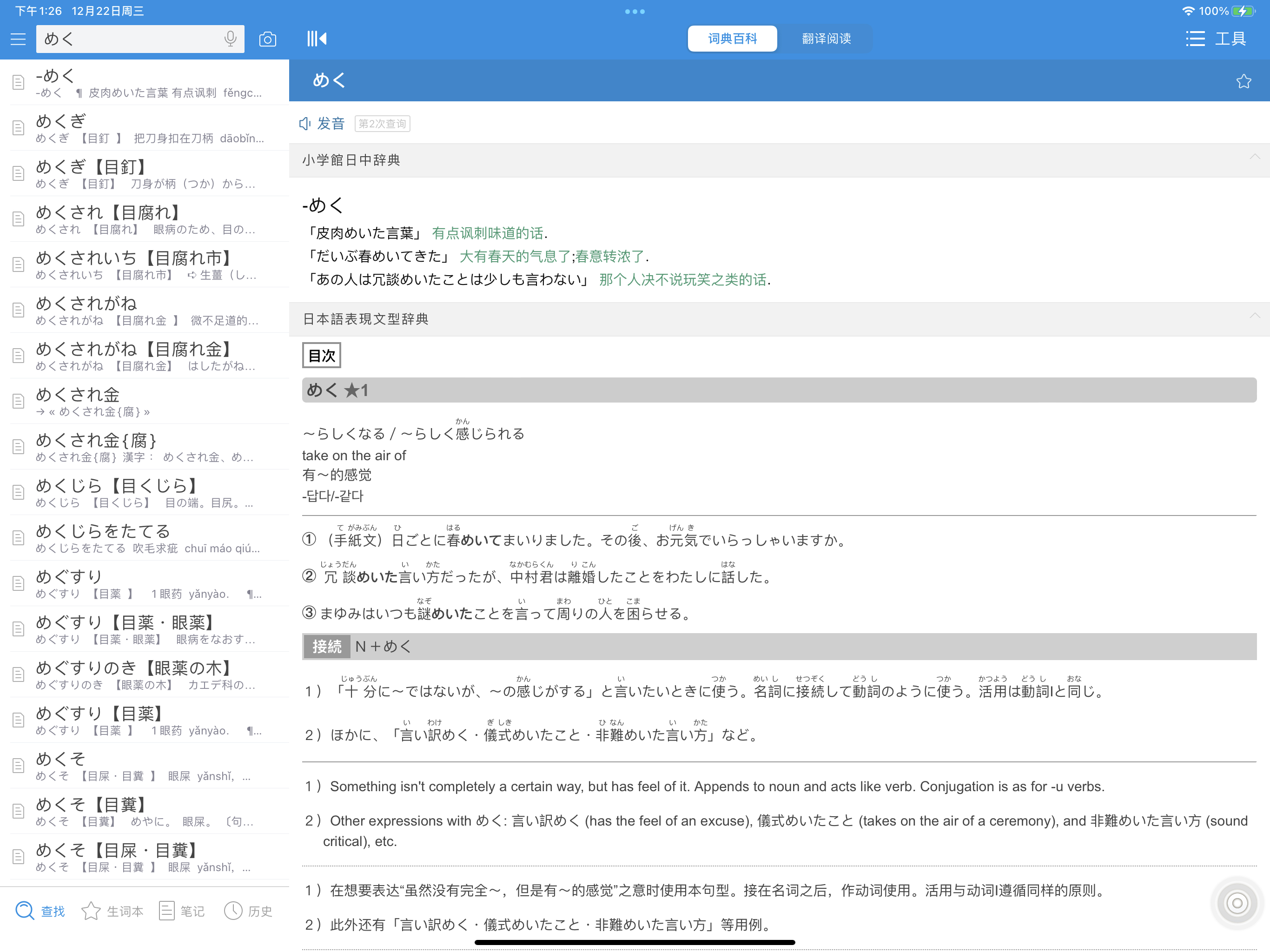The height and width of the screenshot is (952, 1270).
Task: Focus the search field containing めく
Action: coord(140,39)
